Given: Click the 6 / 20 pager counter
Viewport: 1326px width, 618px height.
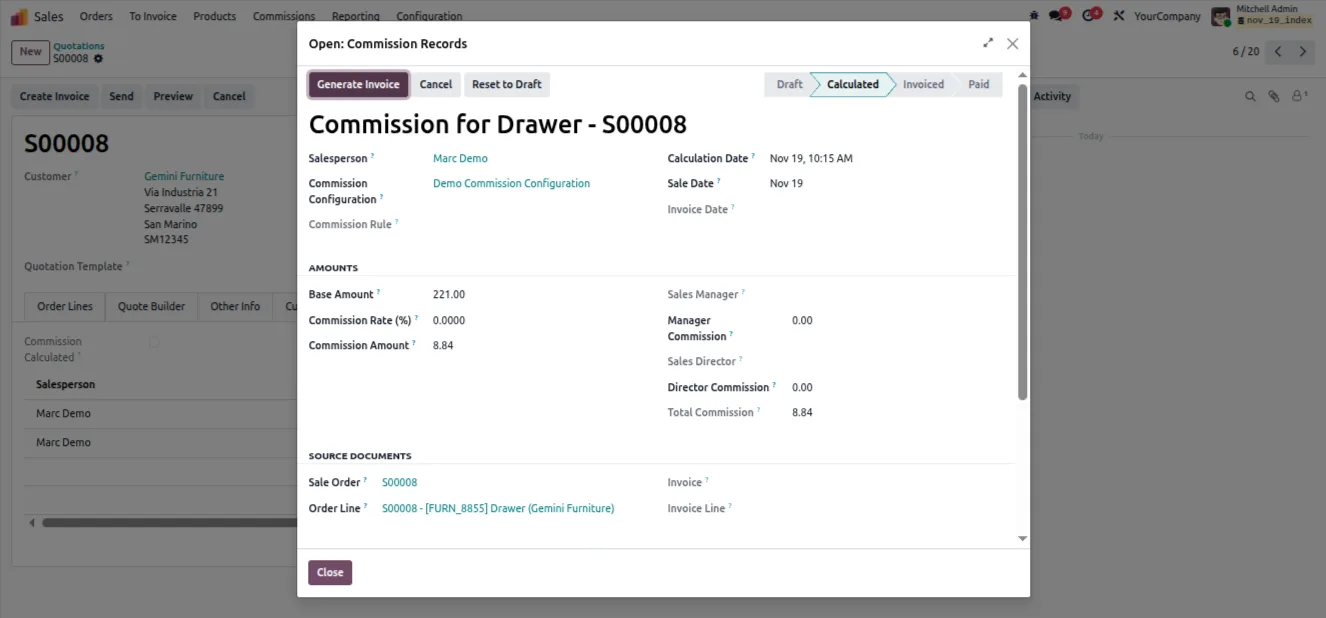Looking at the screenshot, I should pyautogui.click(x=1246, y=51).
